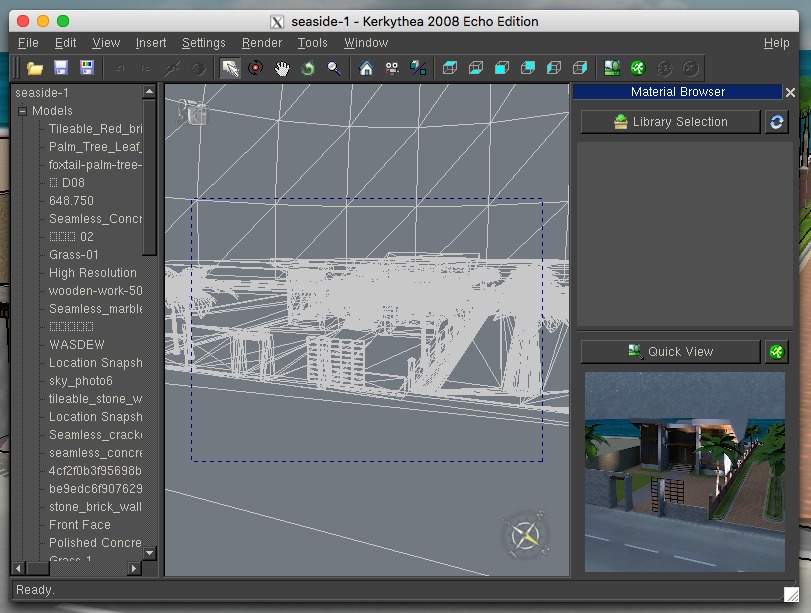811x613 pixels.
Task: Select the foxtail-palm-tree model item
Action: pyautogui.click(x=95, y=165)
